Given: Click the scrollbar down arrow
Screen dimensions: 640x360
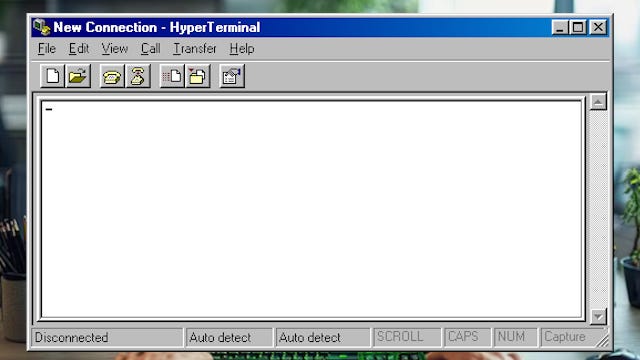Looking at the screenshot, I should pyautogui.click(x=598, y=316).
